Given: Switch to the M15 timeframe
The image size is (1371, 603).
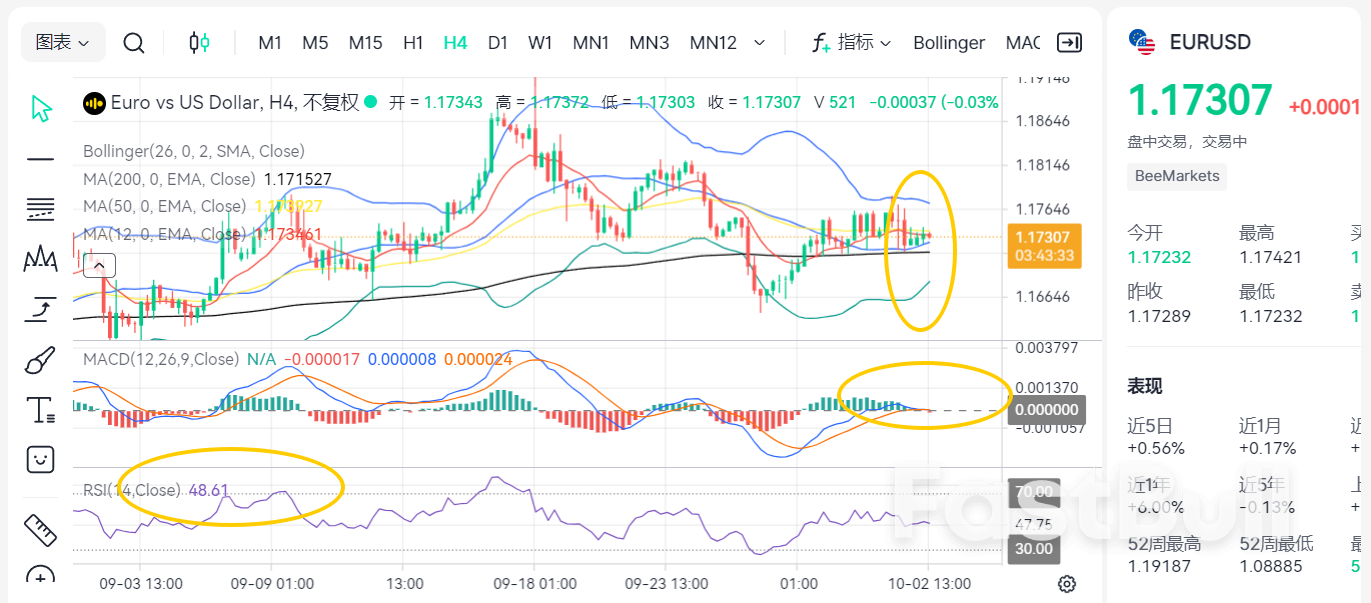Looking at the screenshot, I should click(x=365, y=43).
